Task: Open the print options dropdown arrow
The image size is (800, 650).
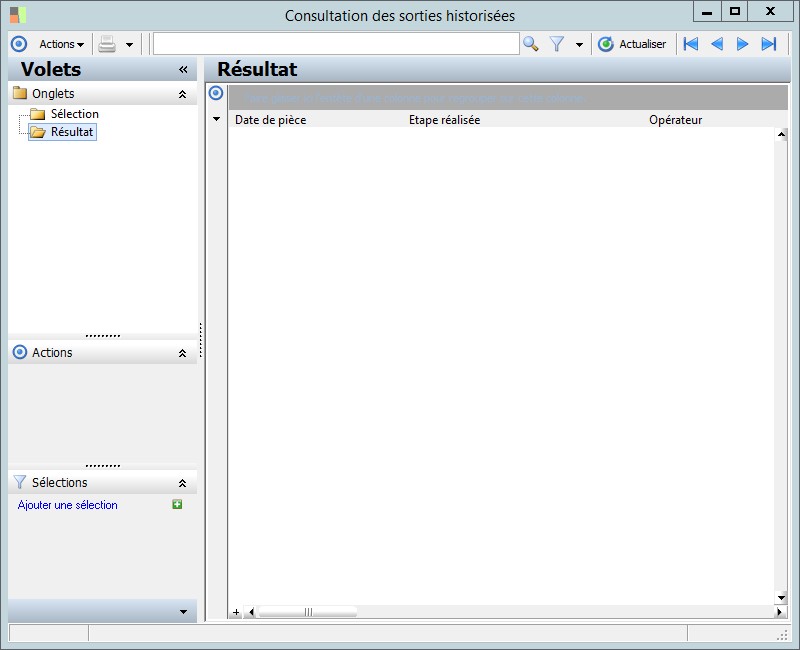Action: [130, 45]
